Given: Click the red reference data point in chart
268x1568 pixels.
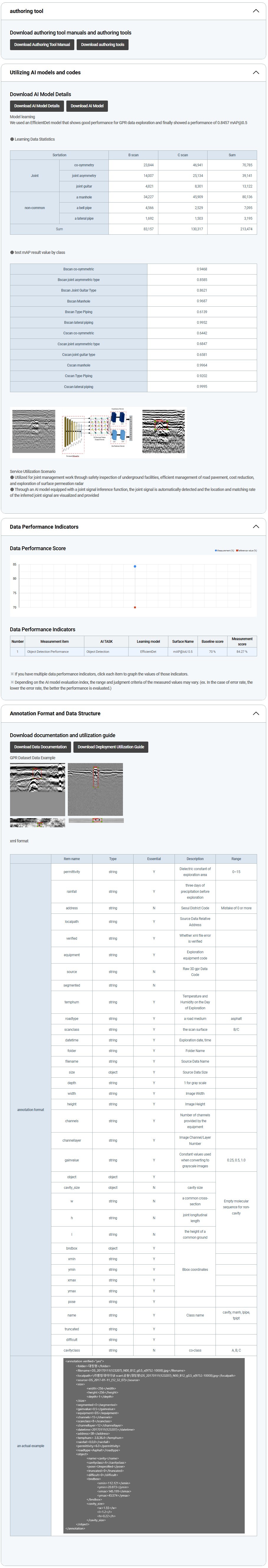Looking at the screenshot, I should pos(135,607).
